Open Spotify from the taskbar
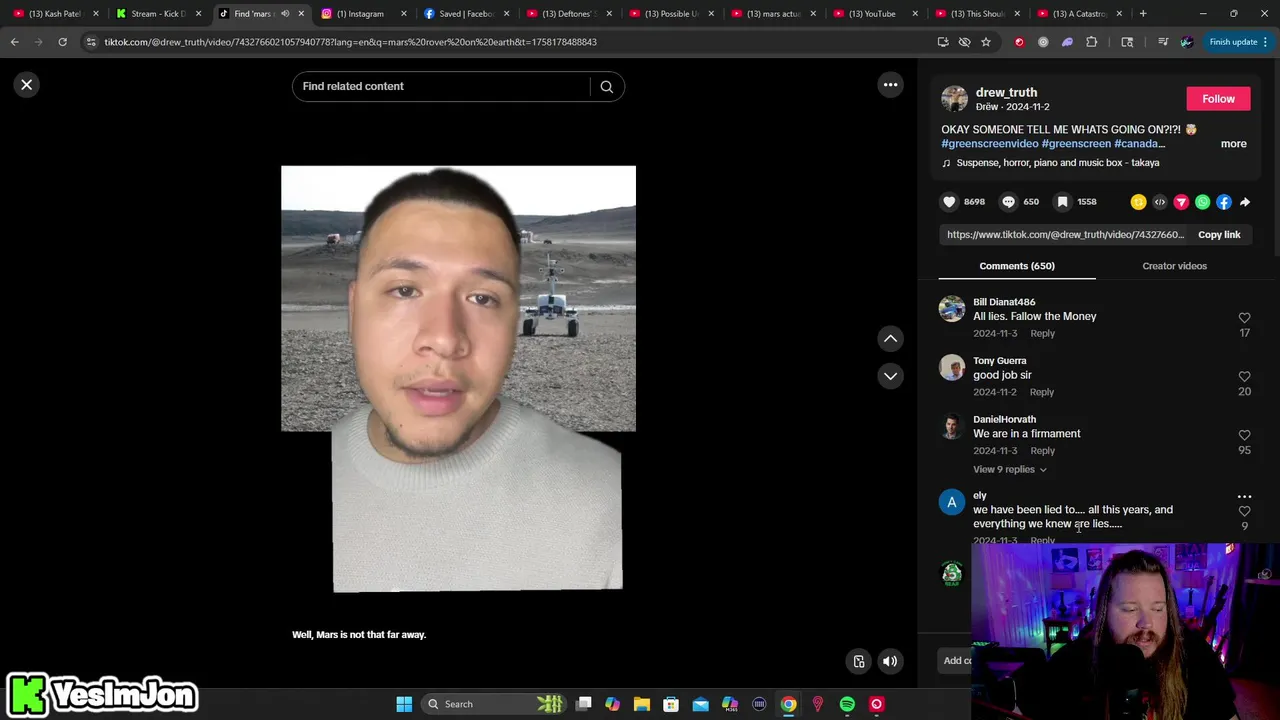This screenshot has width=1280, height=720. 847,704
